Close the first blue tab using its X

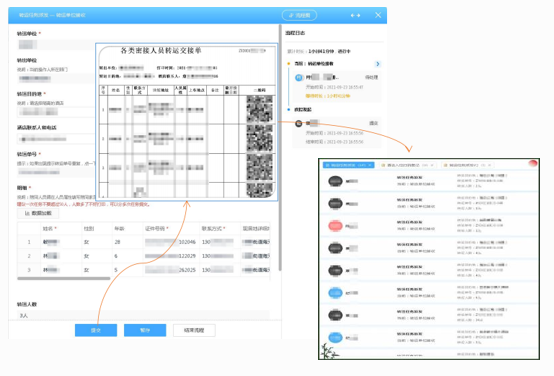370,165
